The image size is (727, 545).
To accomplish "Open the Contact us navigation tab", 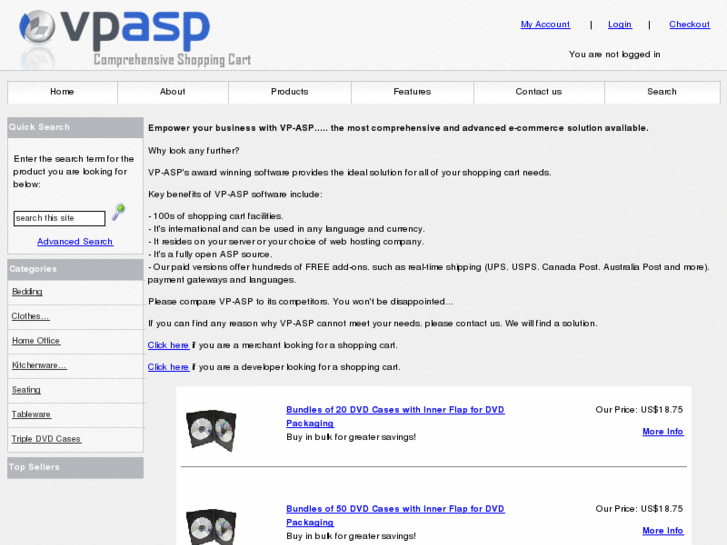I will [x=539, y=92].
